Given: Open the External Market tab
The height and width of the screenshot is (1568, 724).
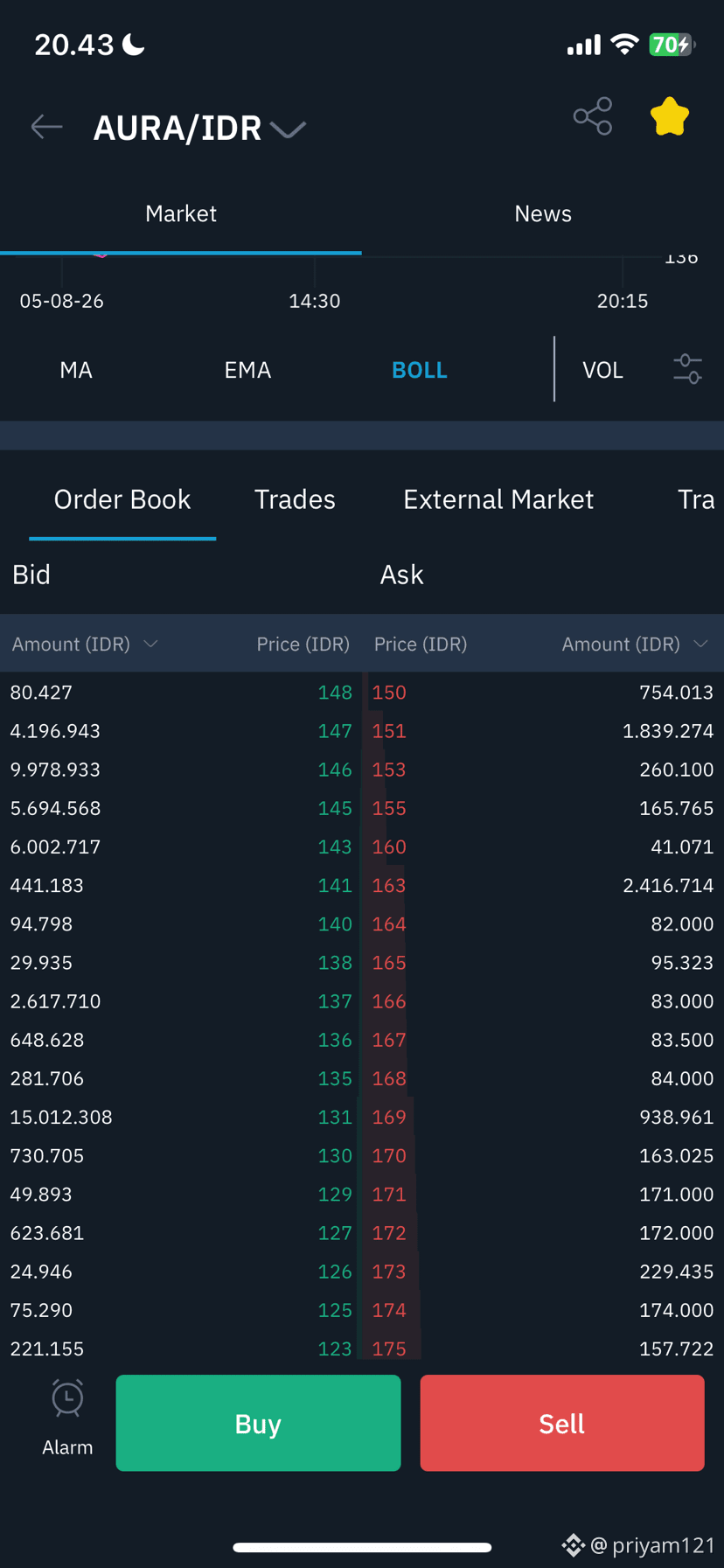Looking at the screenshot, I should pyautogui.click(x=498, y=499).
